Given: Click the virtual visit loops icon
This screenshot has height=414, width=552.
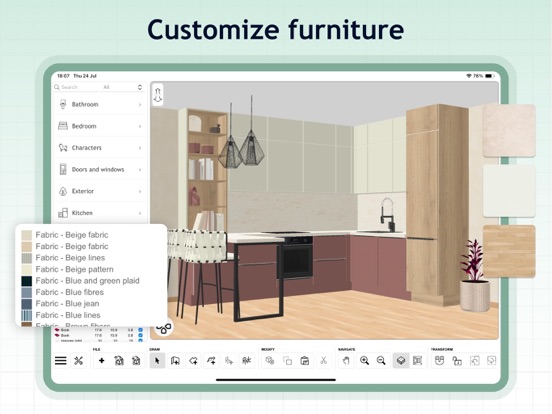Looking at the screenshot, I should (164, 328).
